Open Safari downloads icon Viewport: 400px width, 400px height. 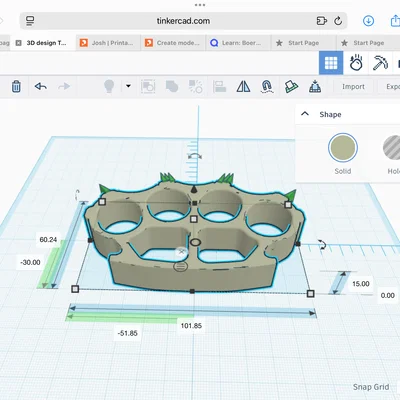pos(368,21)
